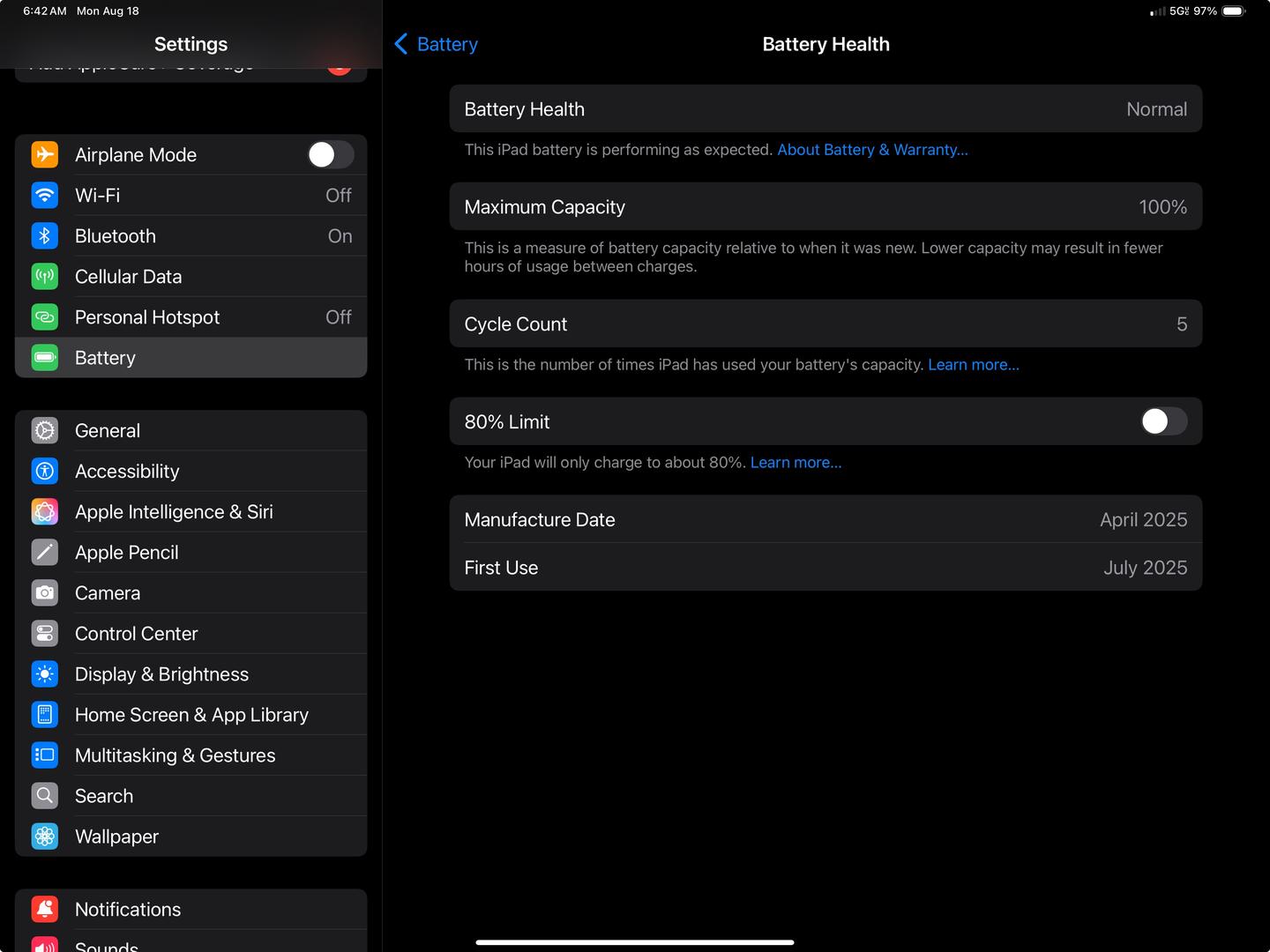
Task: Tap the Display & Brightness sun icon
Action: pos(45,673)
